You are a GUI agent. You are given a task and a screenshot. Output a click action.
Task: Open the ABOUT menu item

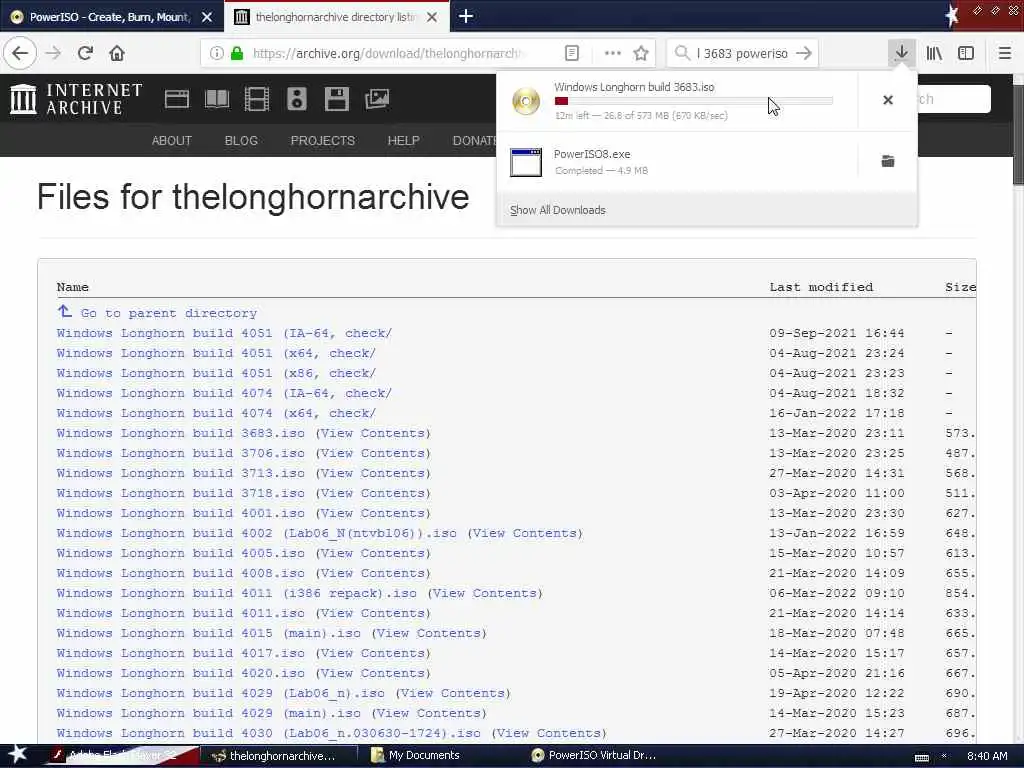[x=172, y=140]
